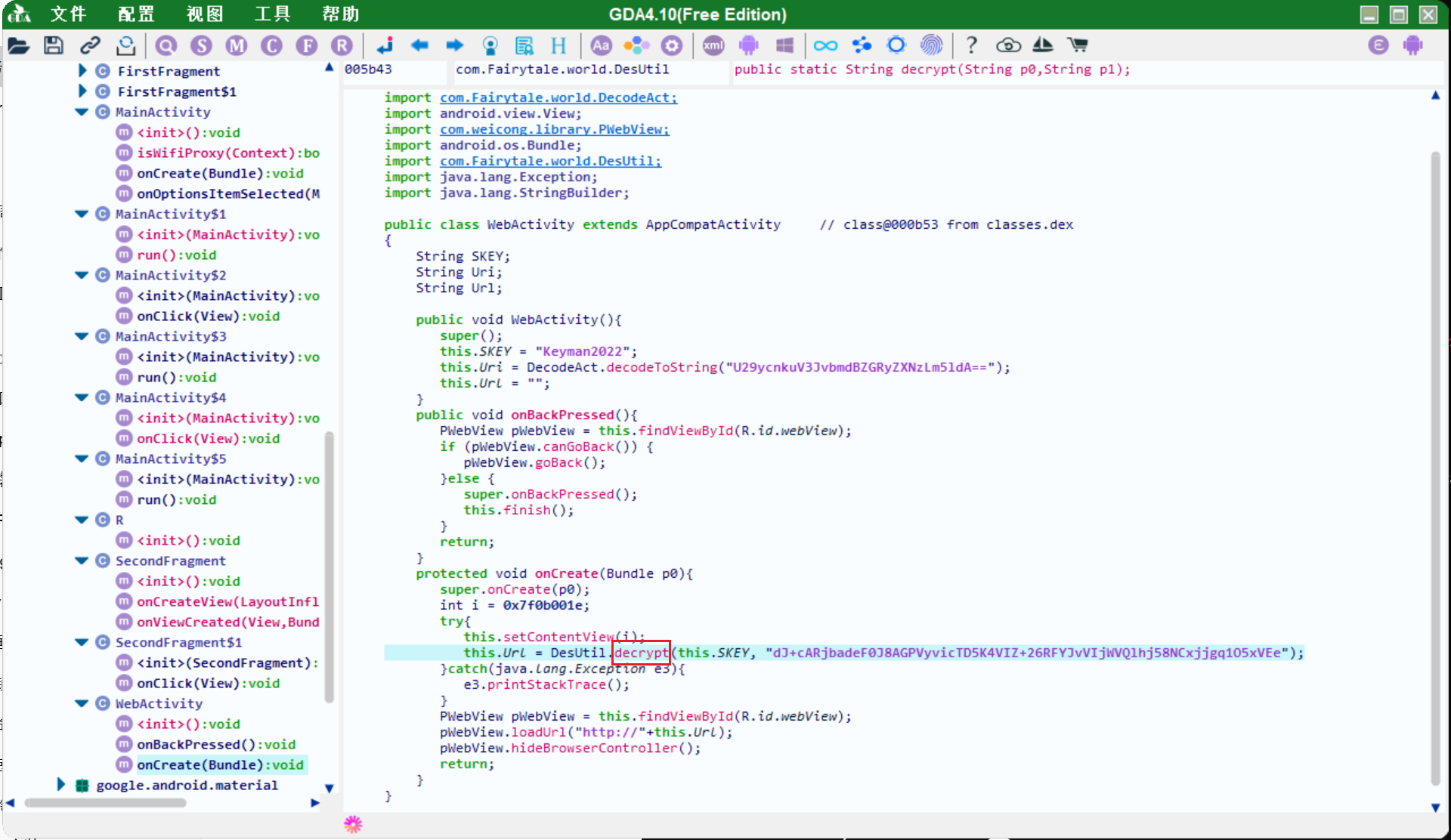The height and width of the screenshot is (840, 1451).
Task: Click the blue return-arrow jump icon
Action: pos(385,46)
